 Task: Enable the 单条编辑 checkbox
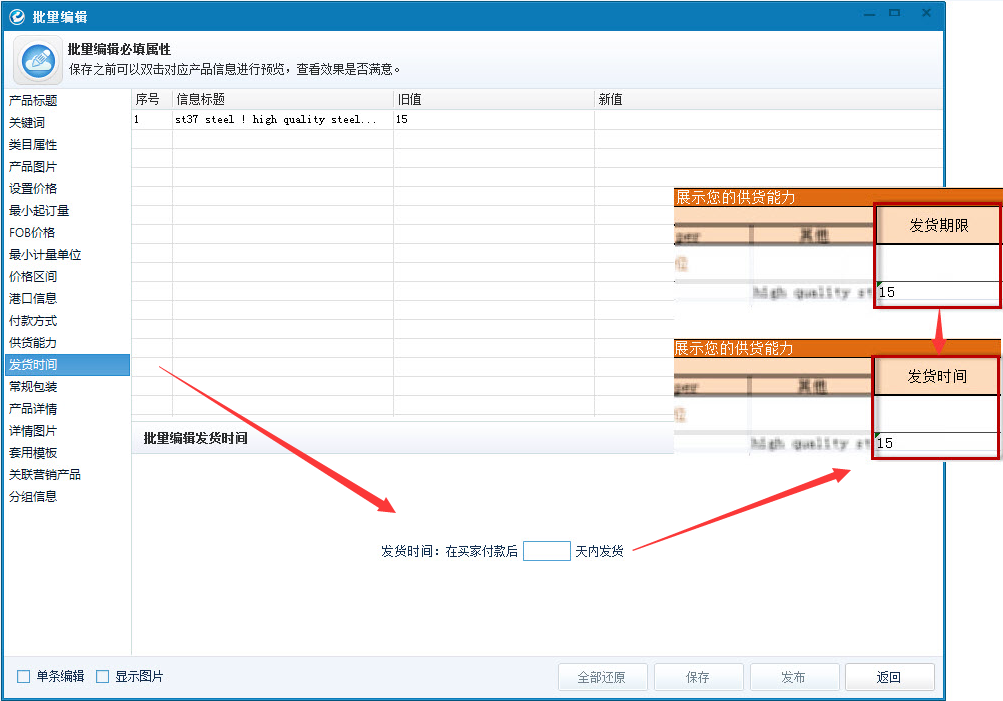pos(24,677)
